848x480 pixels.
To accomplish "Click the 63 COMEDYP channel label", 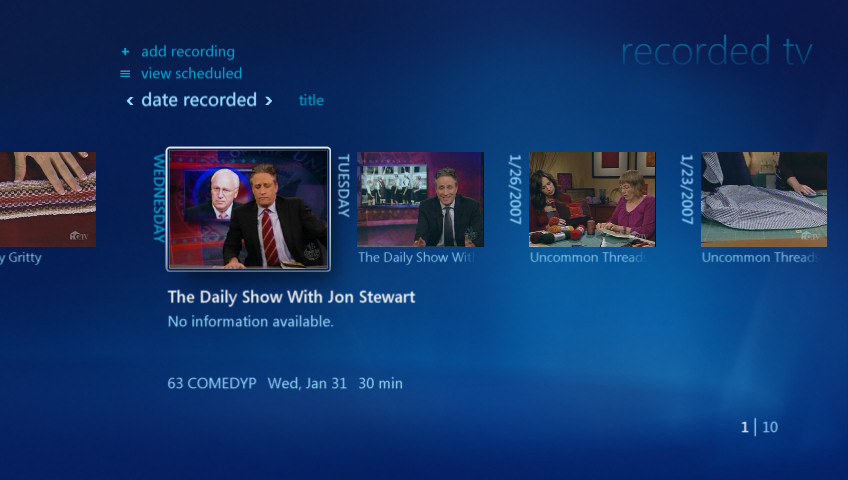I will [x=212, y=383].
